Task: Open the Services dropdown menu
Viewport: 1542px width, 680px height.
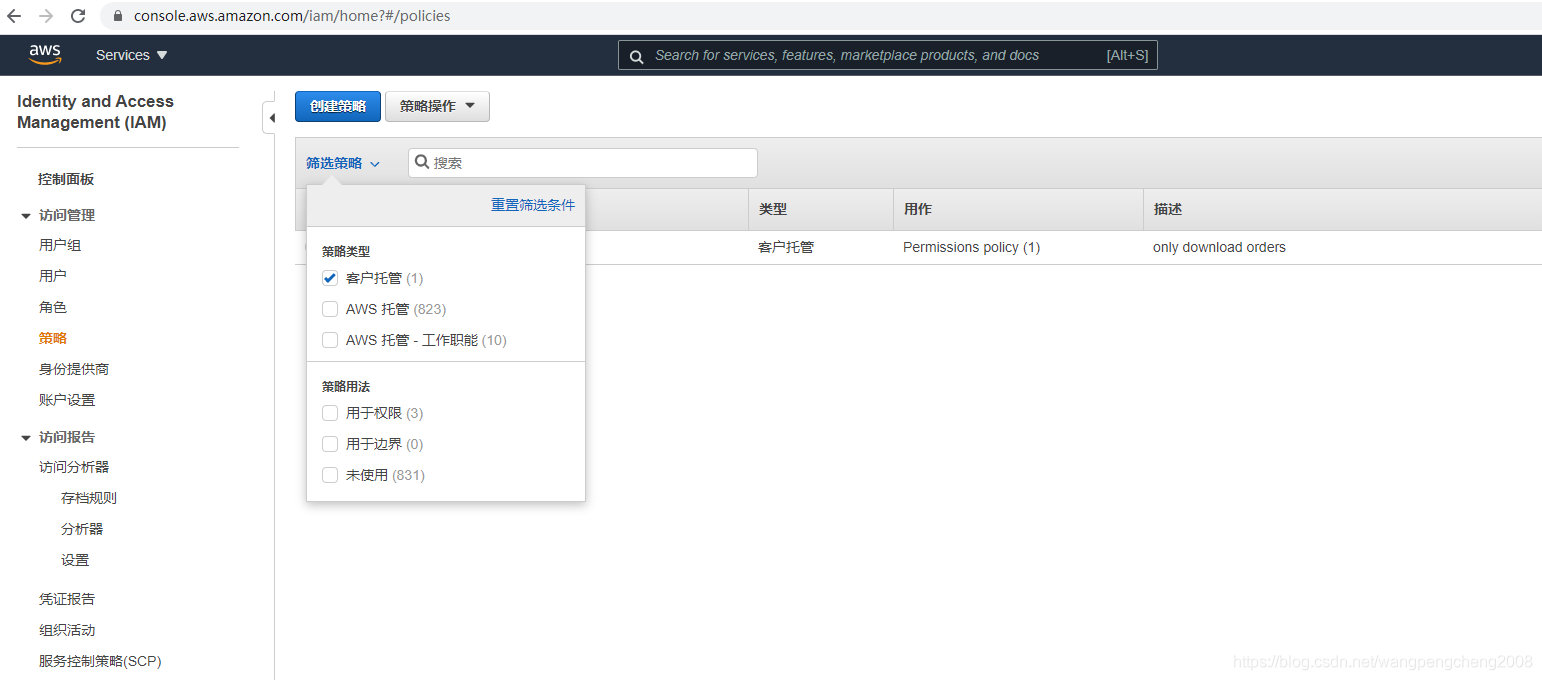Action: pos(132,55)
